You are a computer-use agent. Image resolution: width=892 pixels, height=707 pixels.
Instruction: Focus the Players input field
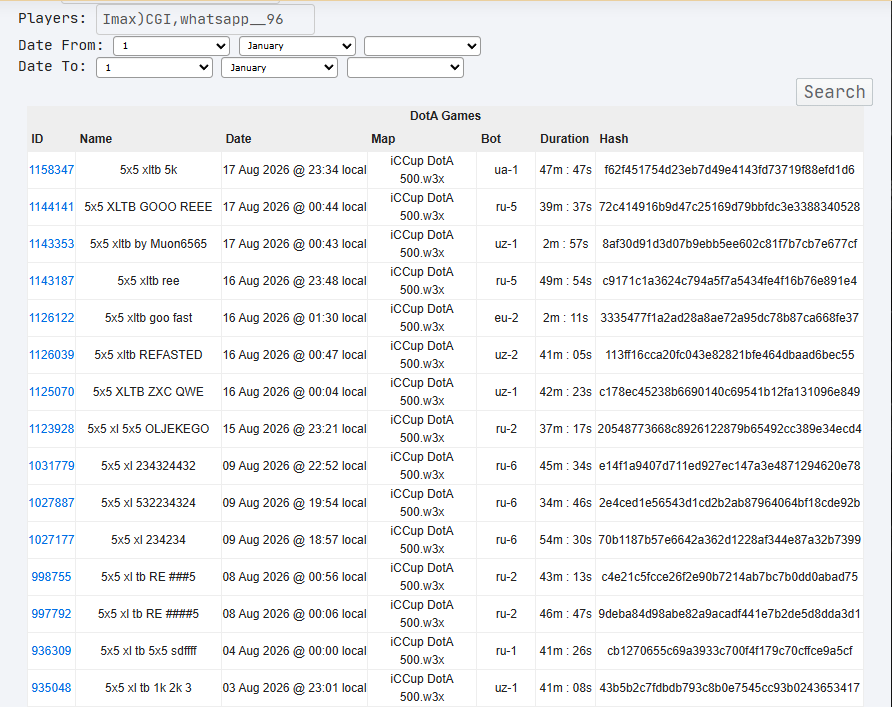pyautogui.click(x=205, y=19)
